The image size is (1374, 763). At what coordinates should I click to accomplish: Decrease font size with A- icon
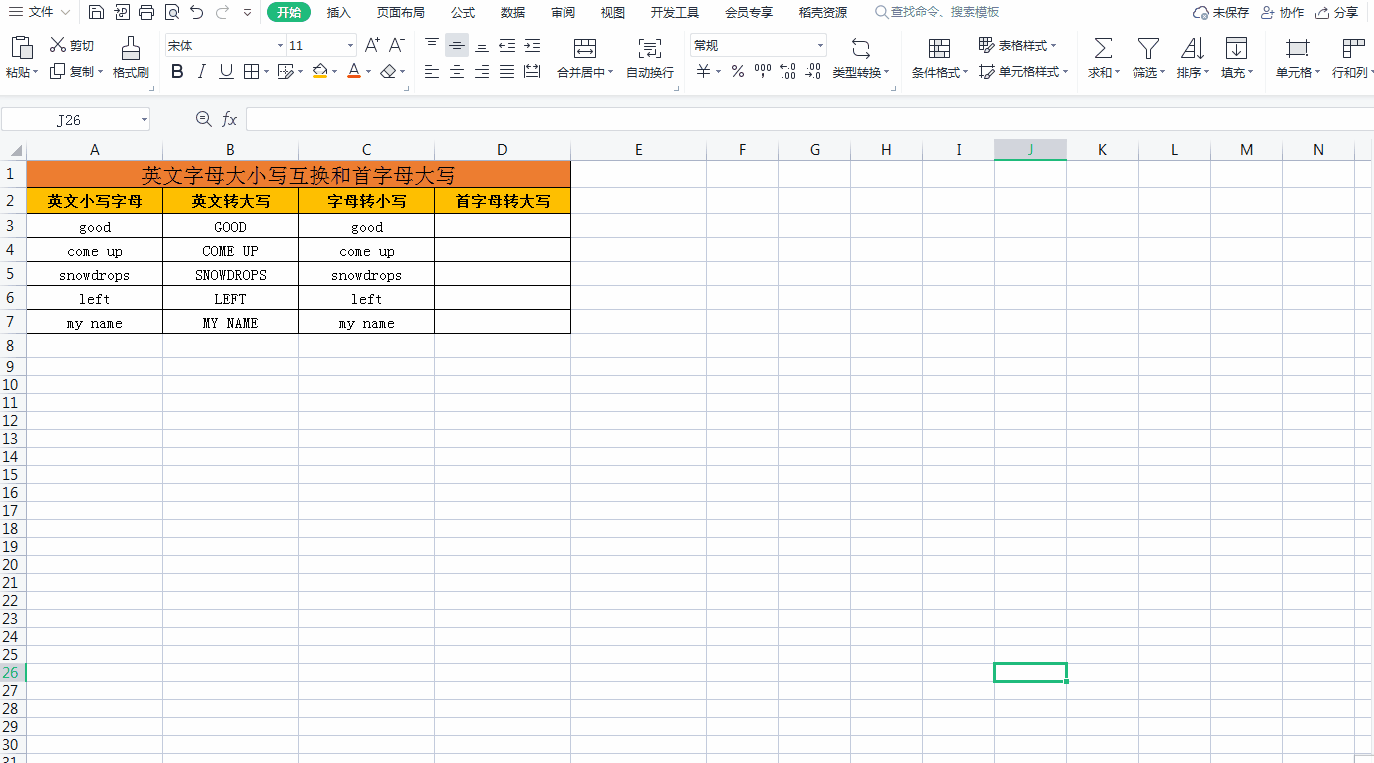click(396, 46)
